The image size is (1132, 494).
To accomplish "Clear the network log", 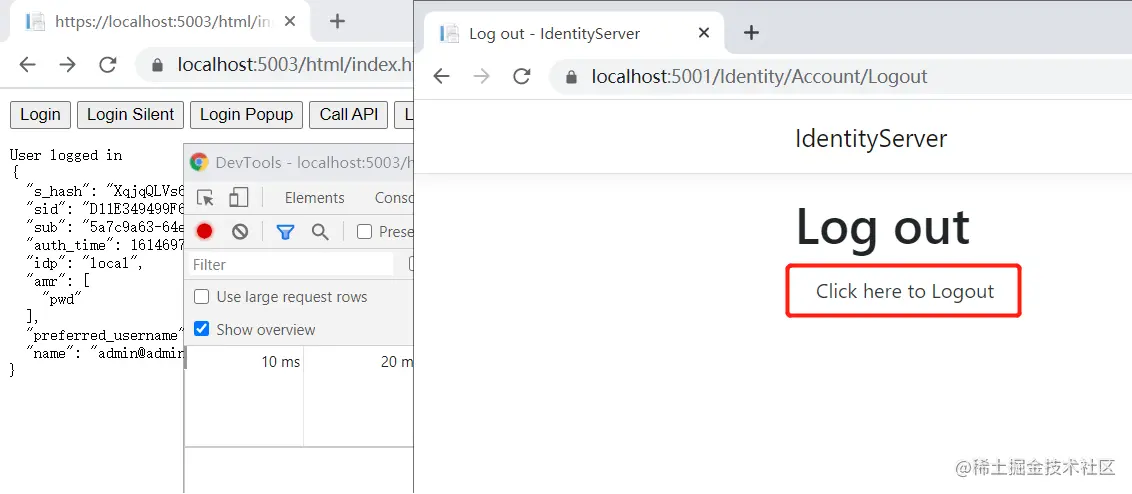I will click(240, 231).
